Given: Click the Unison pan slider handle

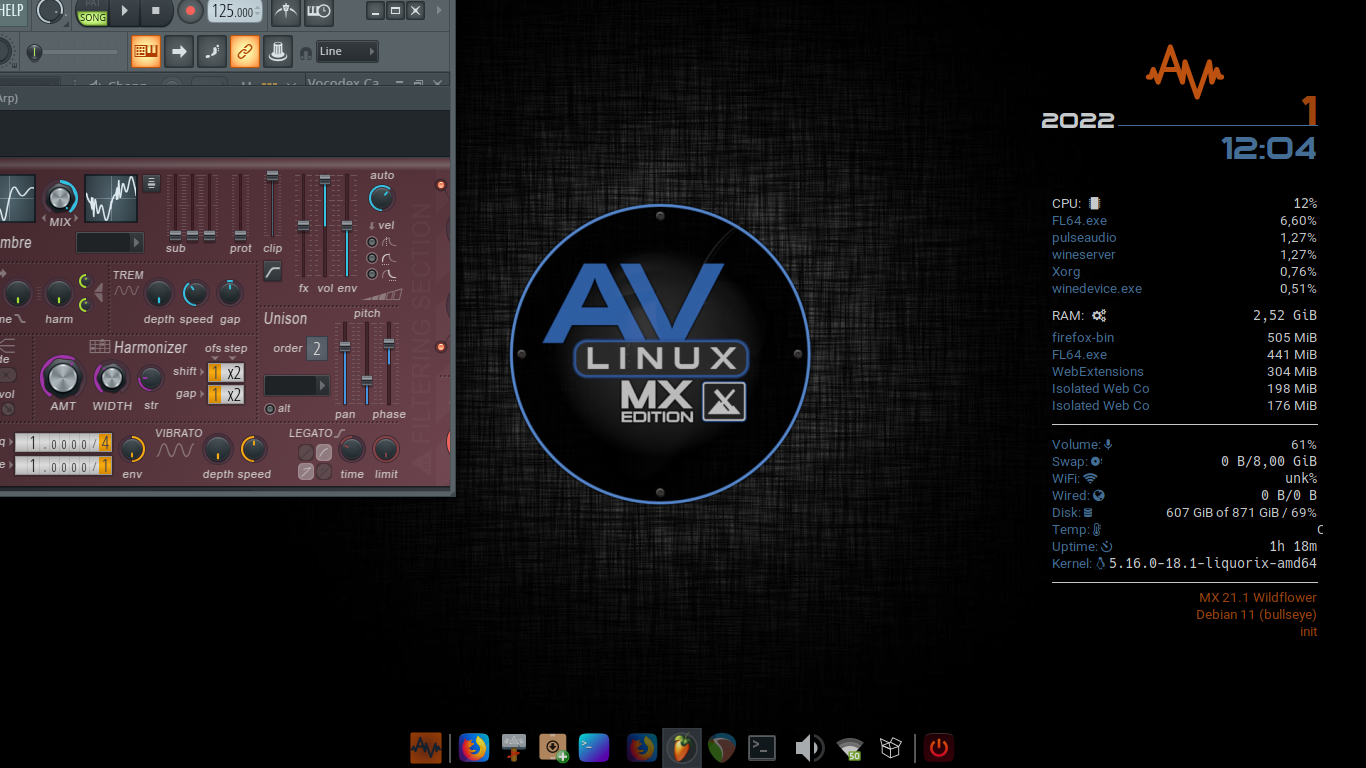Looking at the screenshot, I should coord(345,345).
